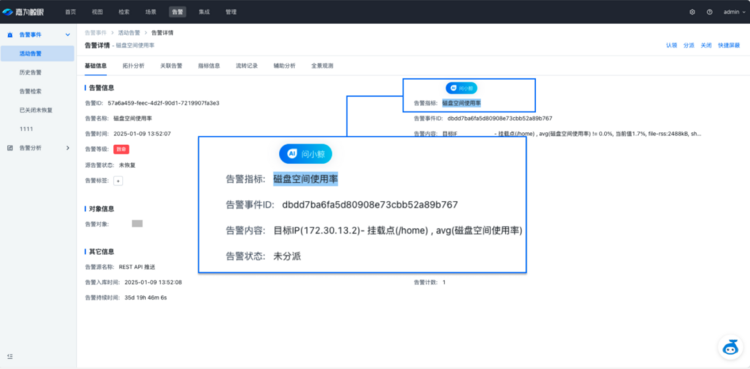The image size is (750, 369).
Task: Add an alarm tag with the plus button
Action: 119,181
